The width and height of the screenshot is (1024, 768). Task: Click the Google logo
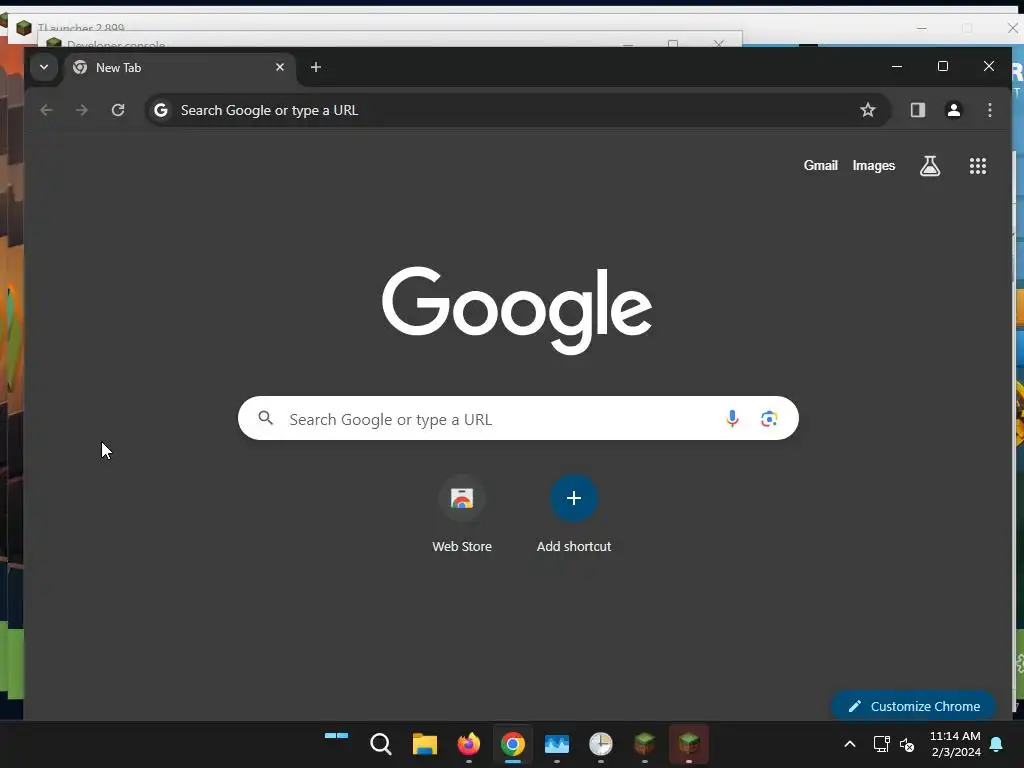(x=517, y=310)
